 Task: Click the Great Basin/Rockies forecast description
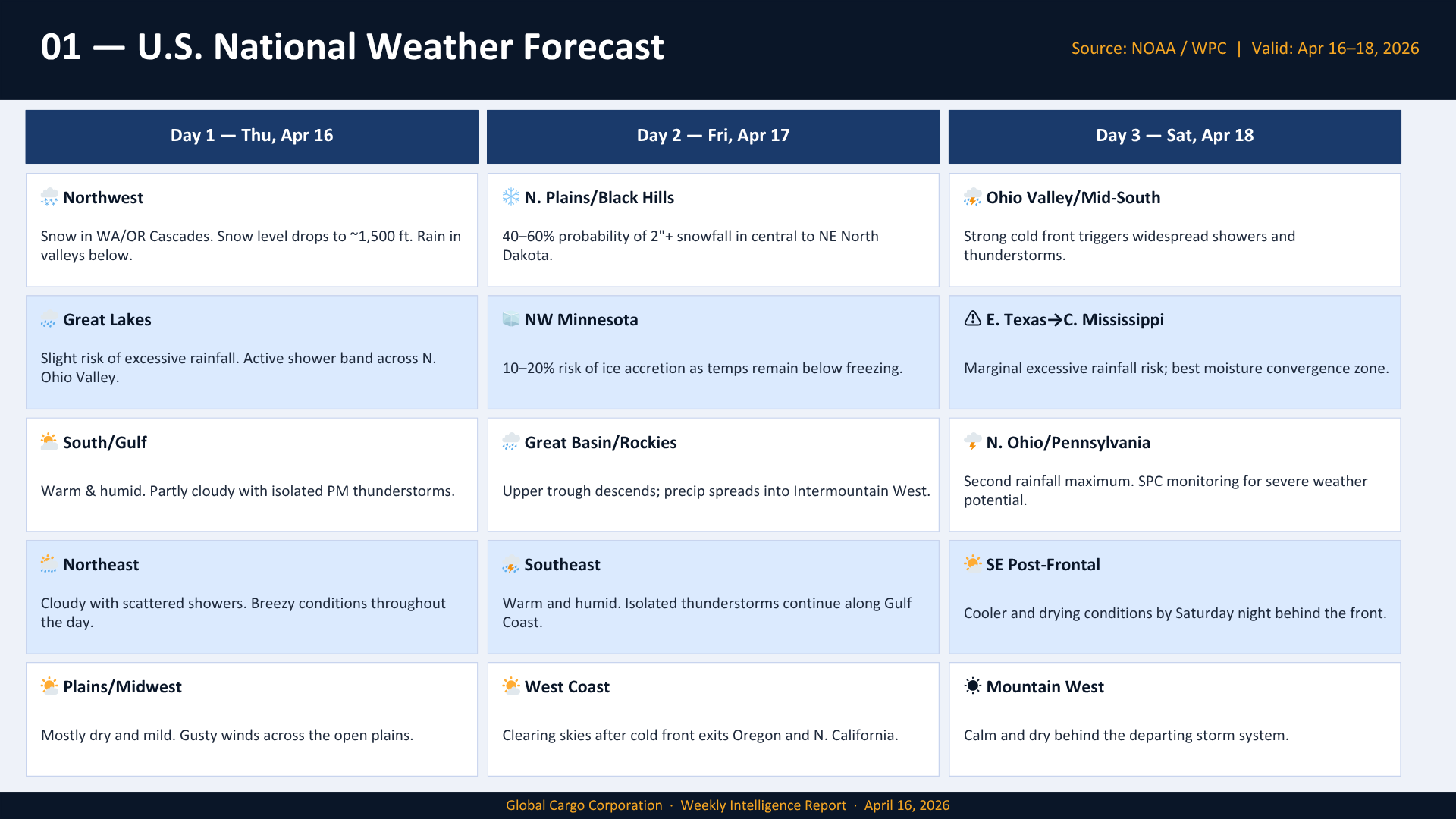click(x=716, y=491)
